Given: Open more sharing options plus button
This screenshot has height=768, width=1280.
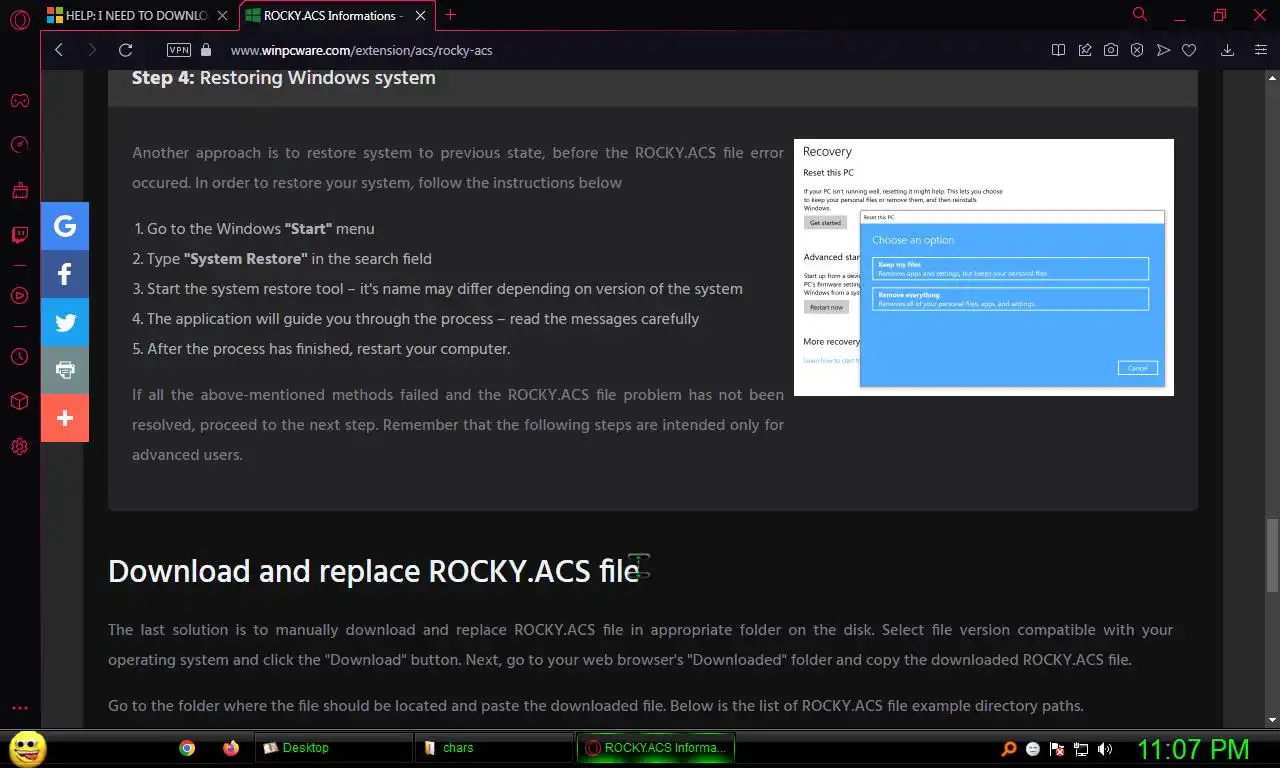Looking at the screenshot, I should click(65, 418).
